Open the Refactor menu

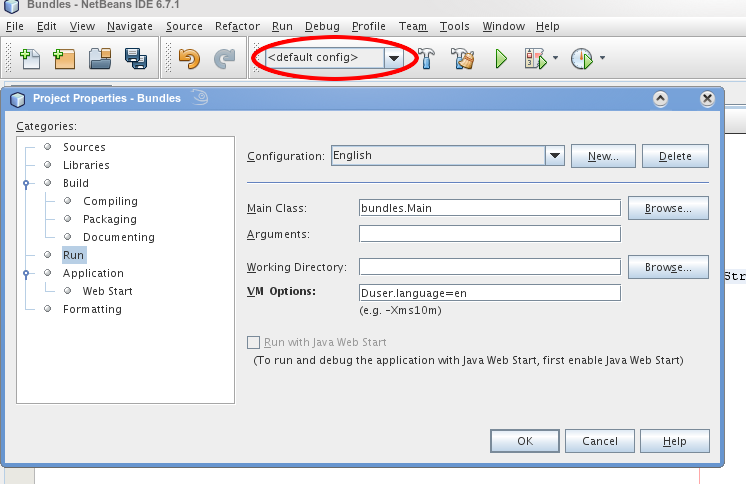click(237, 26)
